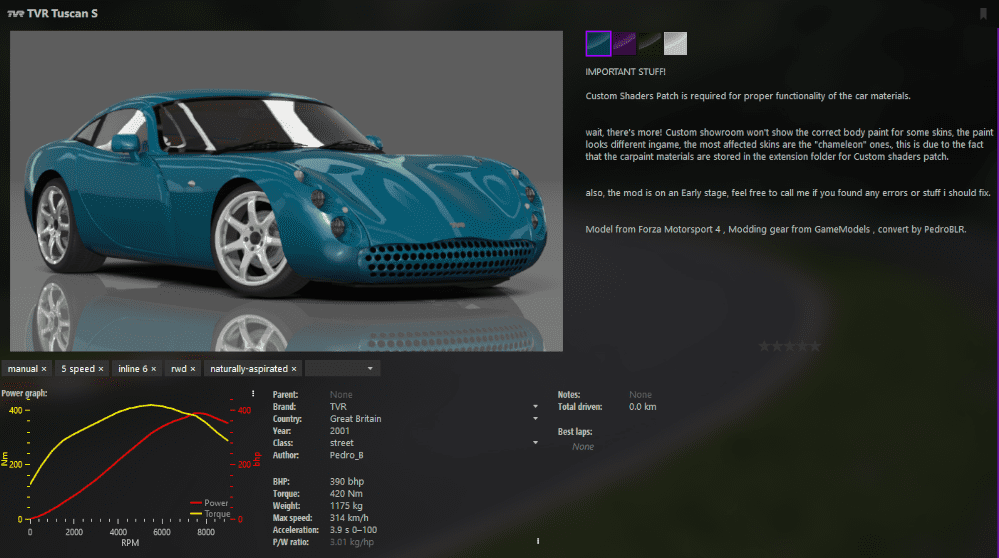
Task: Click the rwd tag label
Action: tap(179, 369)
